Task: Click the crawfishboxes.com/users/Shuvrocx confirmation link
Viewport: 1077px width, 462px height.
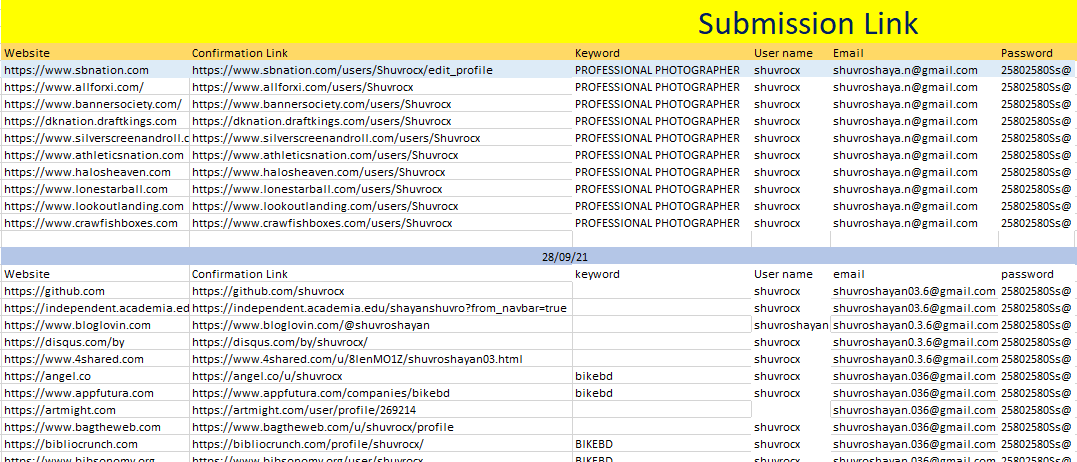Action: pos(322,223)
